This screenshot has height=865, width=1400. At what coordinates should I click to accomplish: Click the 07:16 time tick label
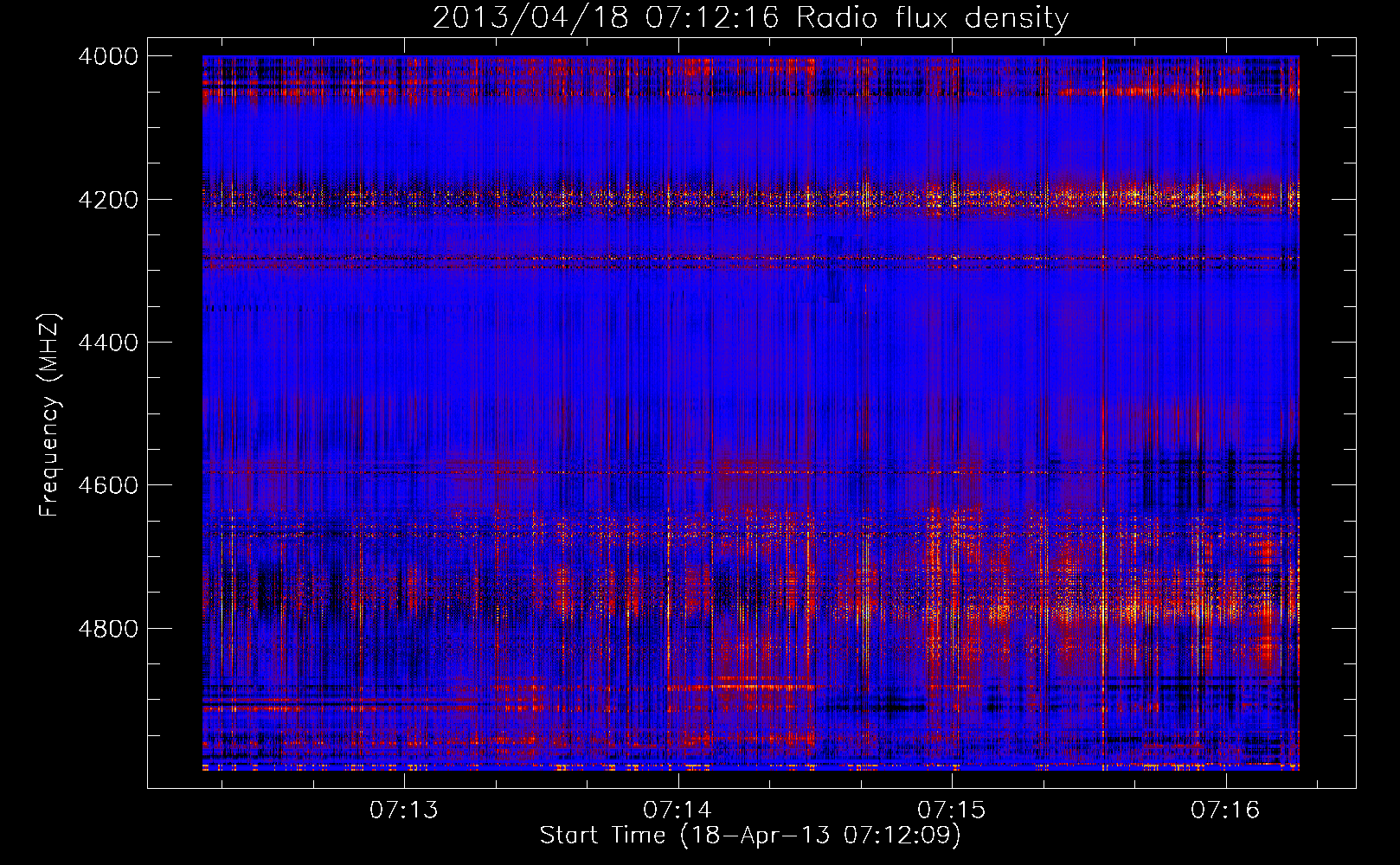point(1225,810)
